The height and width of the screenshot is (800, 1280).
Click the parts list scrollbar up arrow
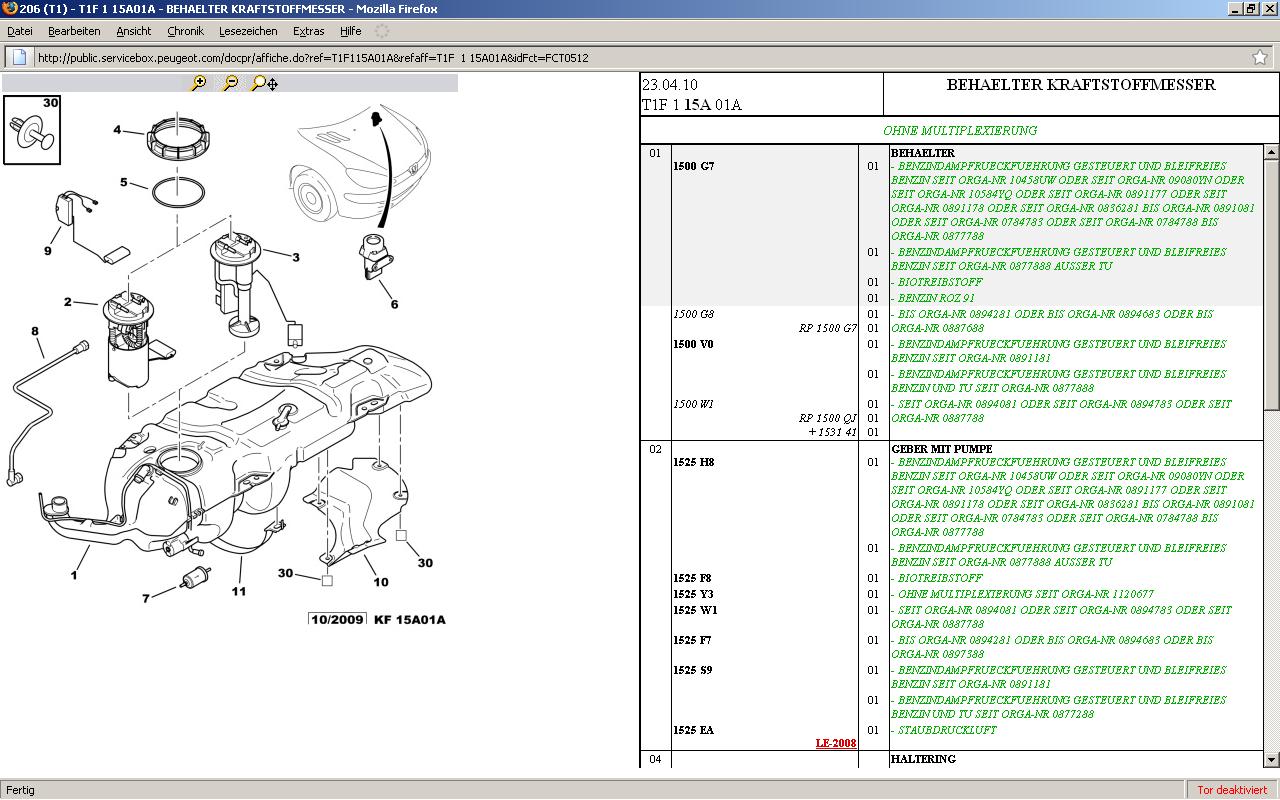1271,152
